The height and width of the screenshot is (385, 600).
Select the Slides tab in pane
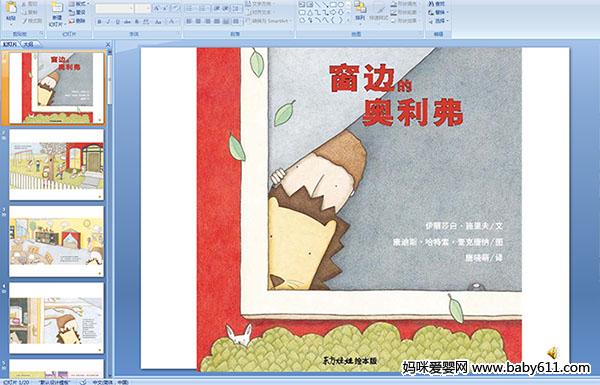click(x=10, y=44)
